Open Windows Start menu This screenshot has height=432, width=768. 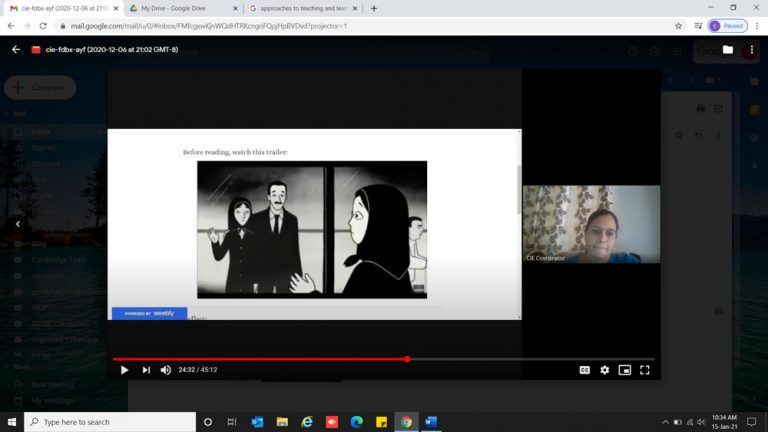tap(12, 422)
